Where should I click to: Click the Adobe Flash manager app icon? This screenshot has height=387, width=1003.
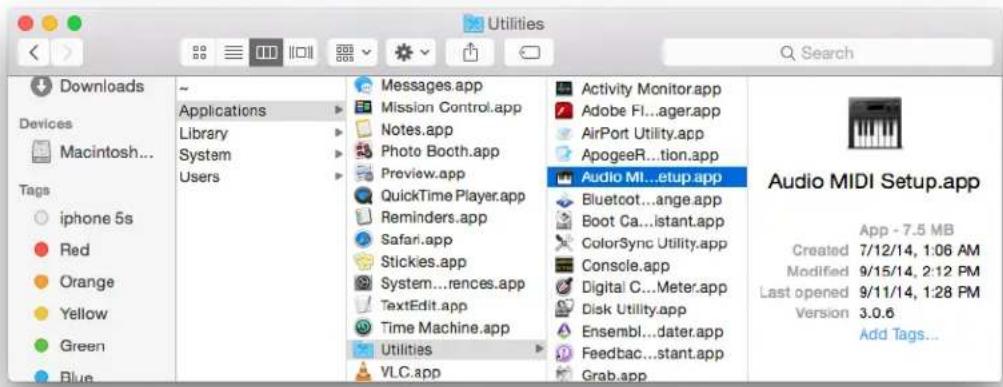click(x=564, y=111)
